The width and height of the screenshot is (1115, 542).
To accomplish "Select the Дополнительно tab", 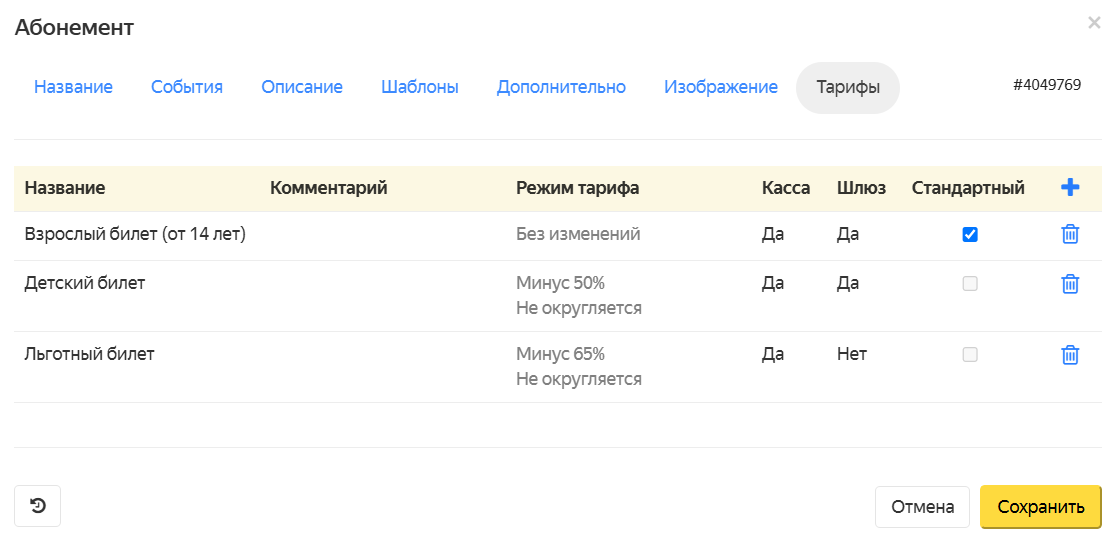I will 561,88.
